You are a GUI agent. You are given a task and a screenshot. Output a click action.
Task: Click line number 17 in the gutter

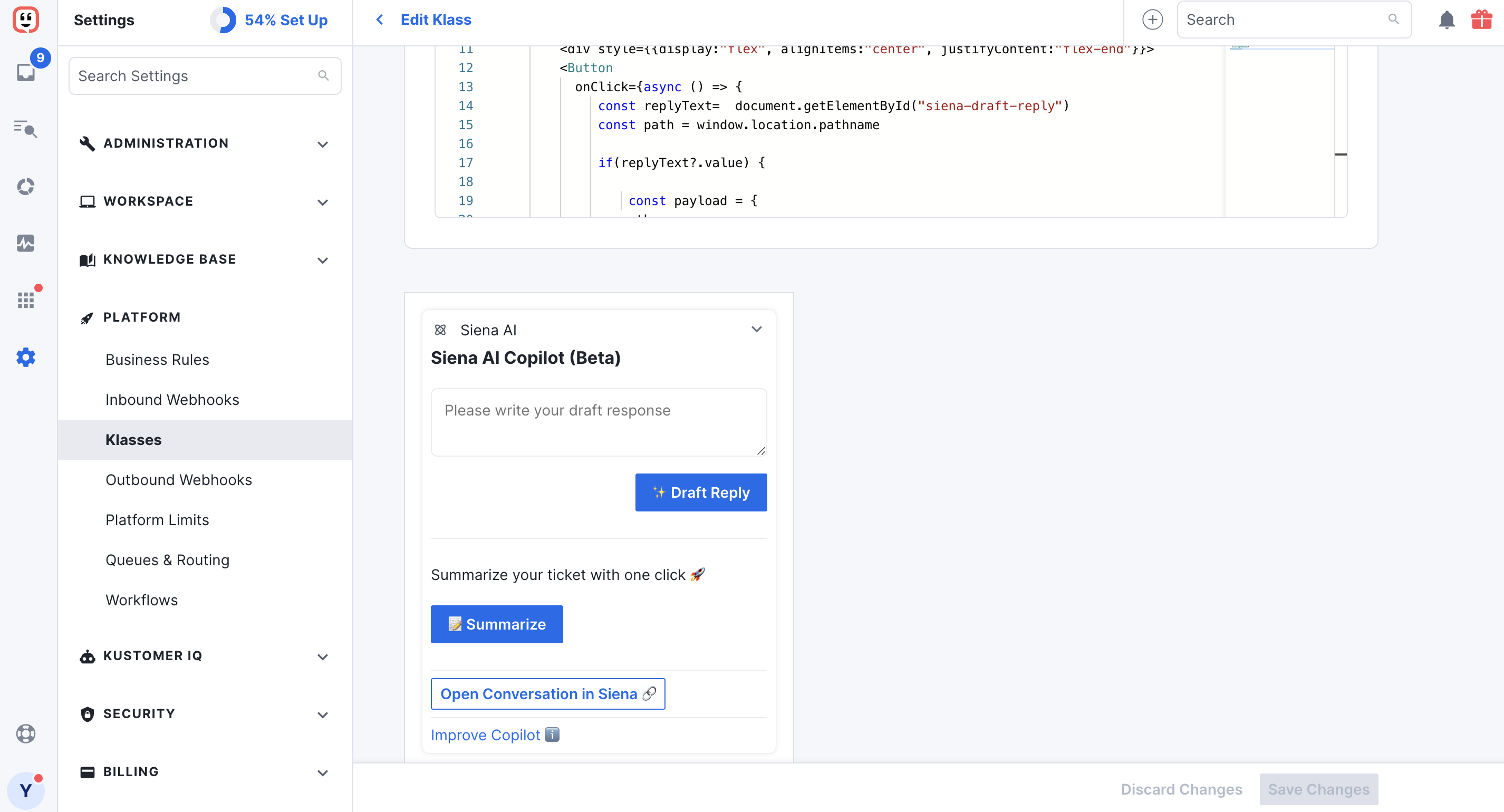465,163
